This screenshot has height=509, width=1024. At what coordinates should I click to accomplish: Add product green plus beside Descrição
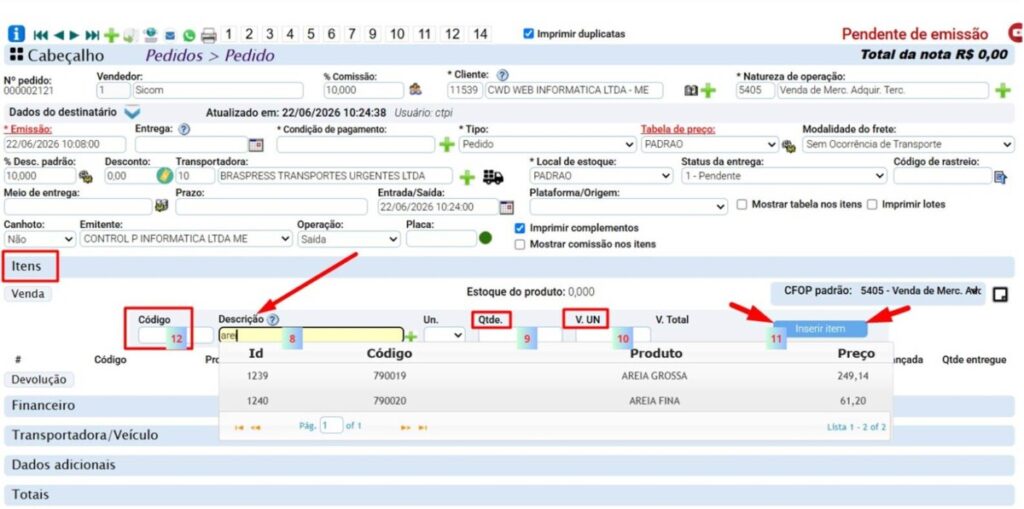click(x=411, y=337)
